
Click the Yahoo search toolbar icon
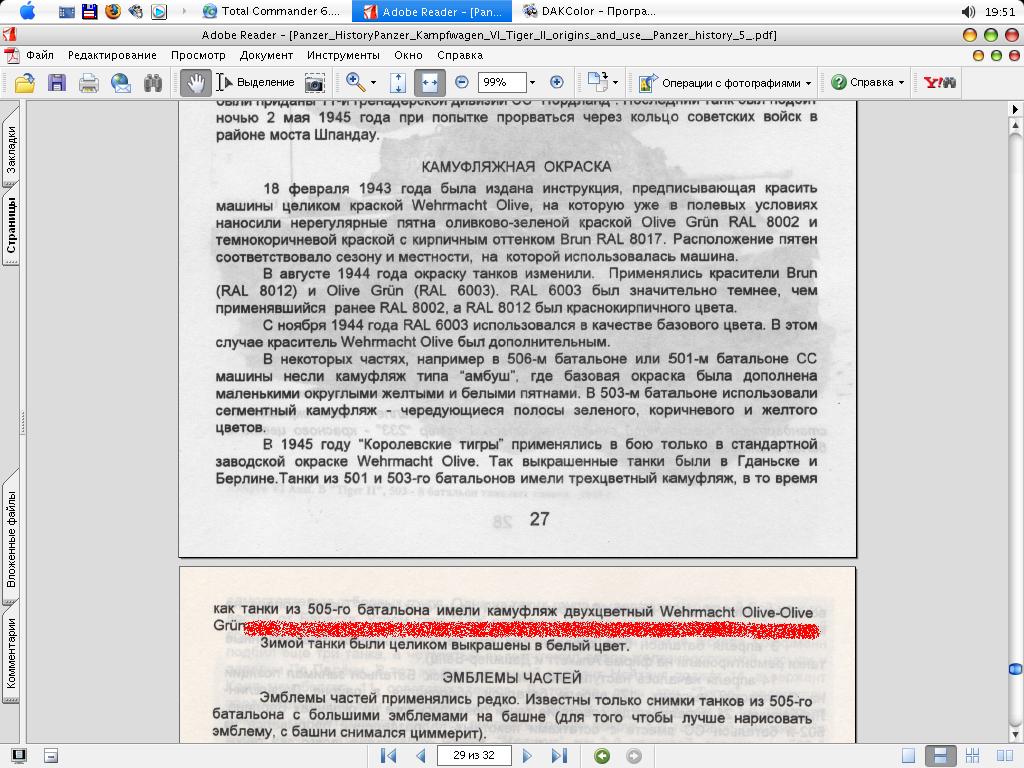(x=939, y=82)
